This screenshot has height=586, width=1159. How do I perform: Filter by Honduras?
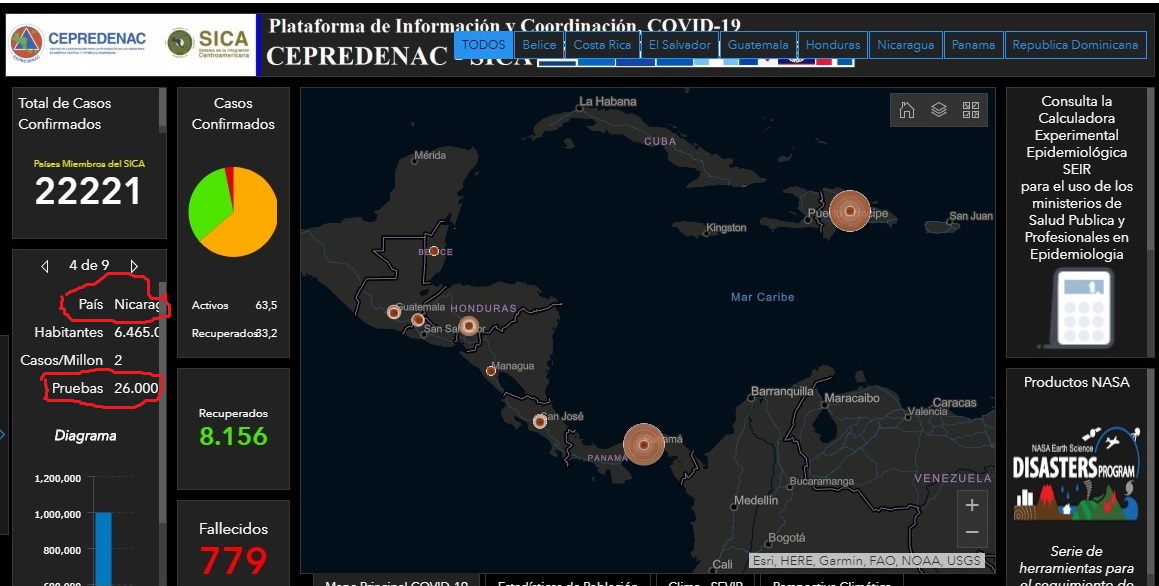833,44
